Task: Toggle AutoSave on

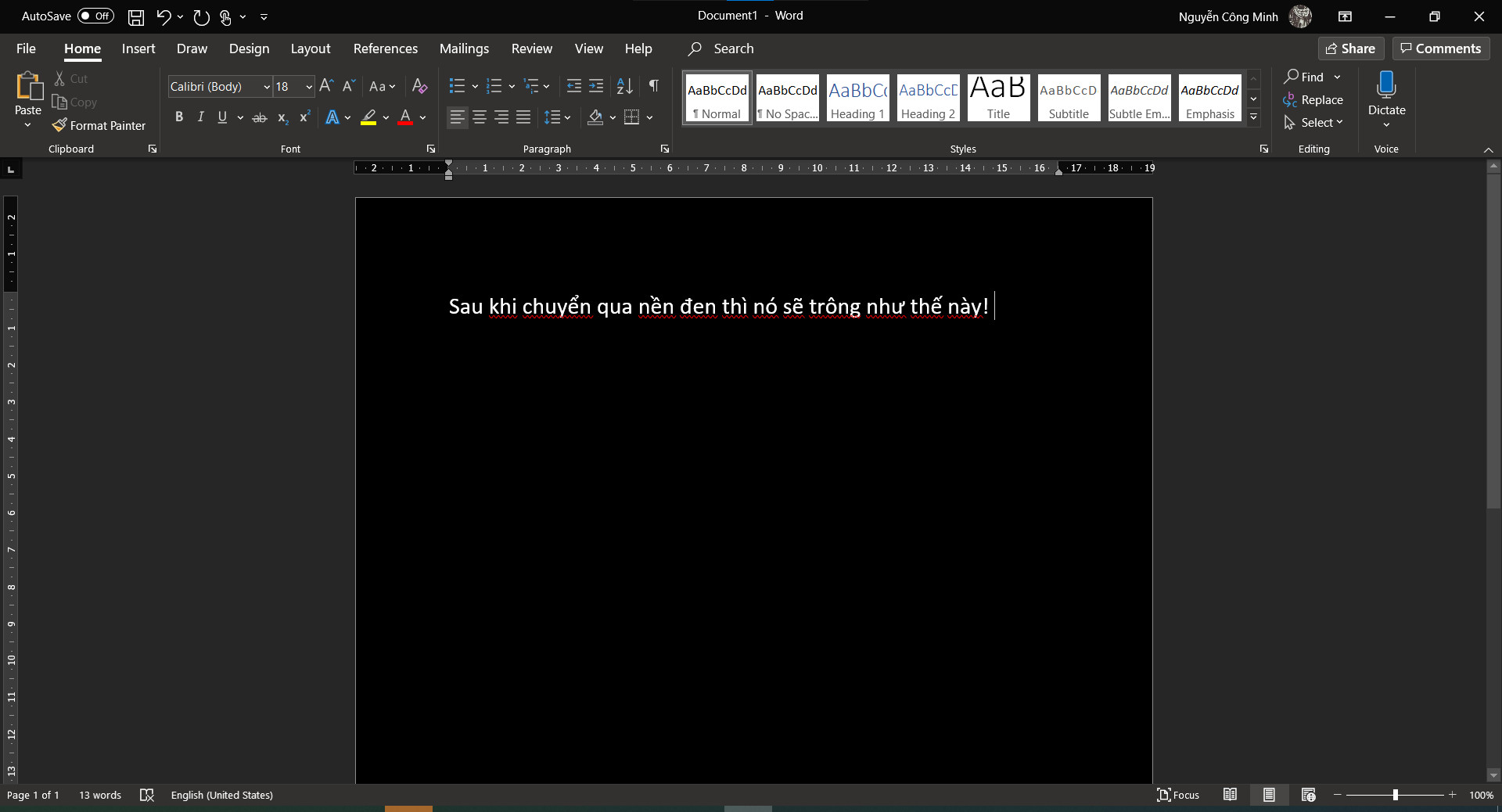Action: click(94, 16)
